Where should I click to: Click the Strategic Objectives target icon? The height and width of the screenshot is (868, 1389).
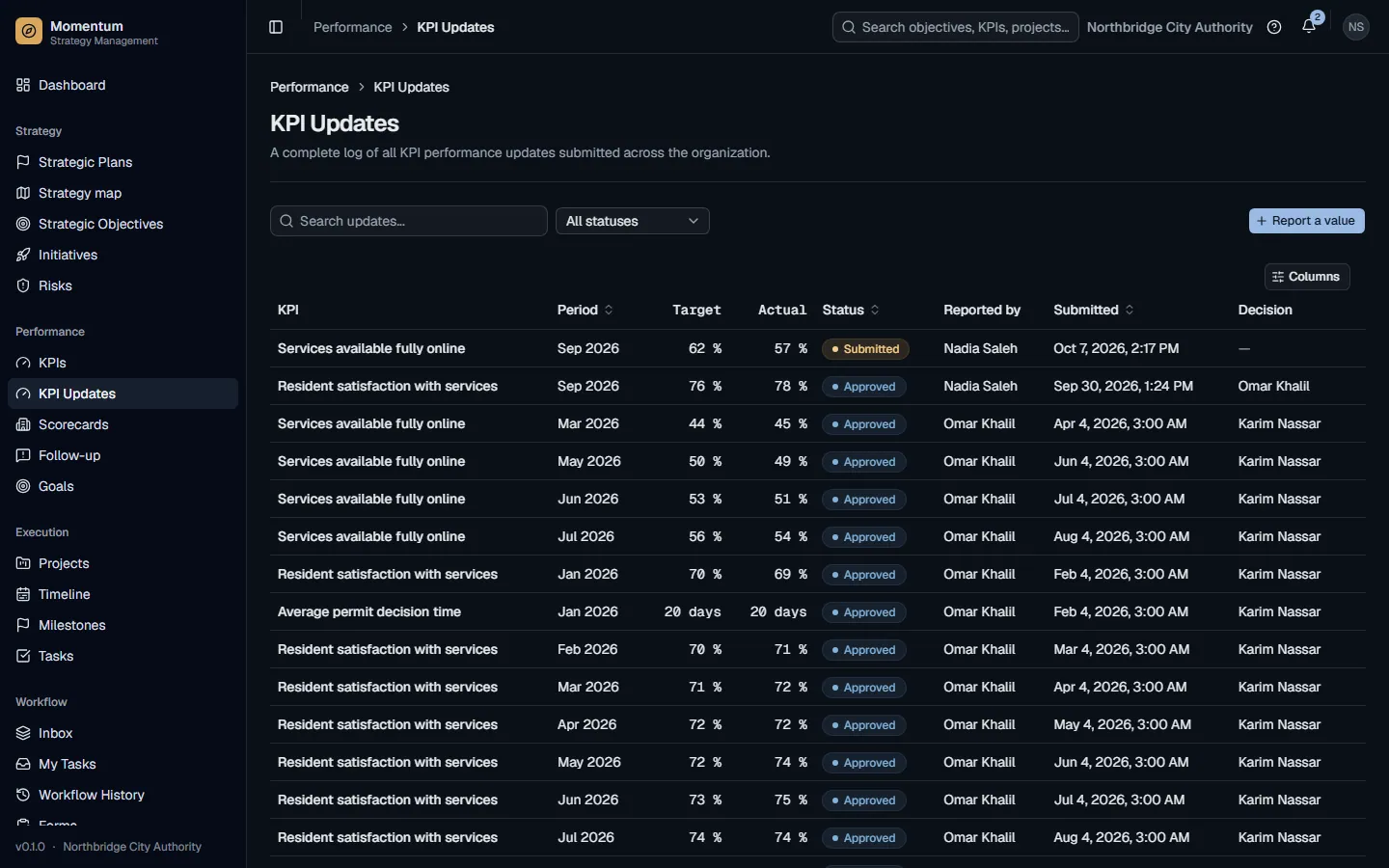point(23,224)
